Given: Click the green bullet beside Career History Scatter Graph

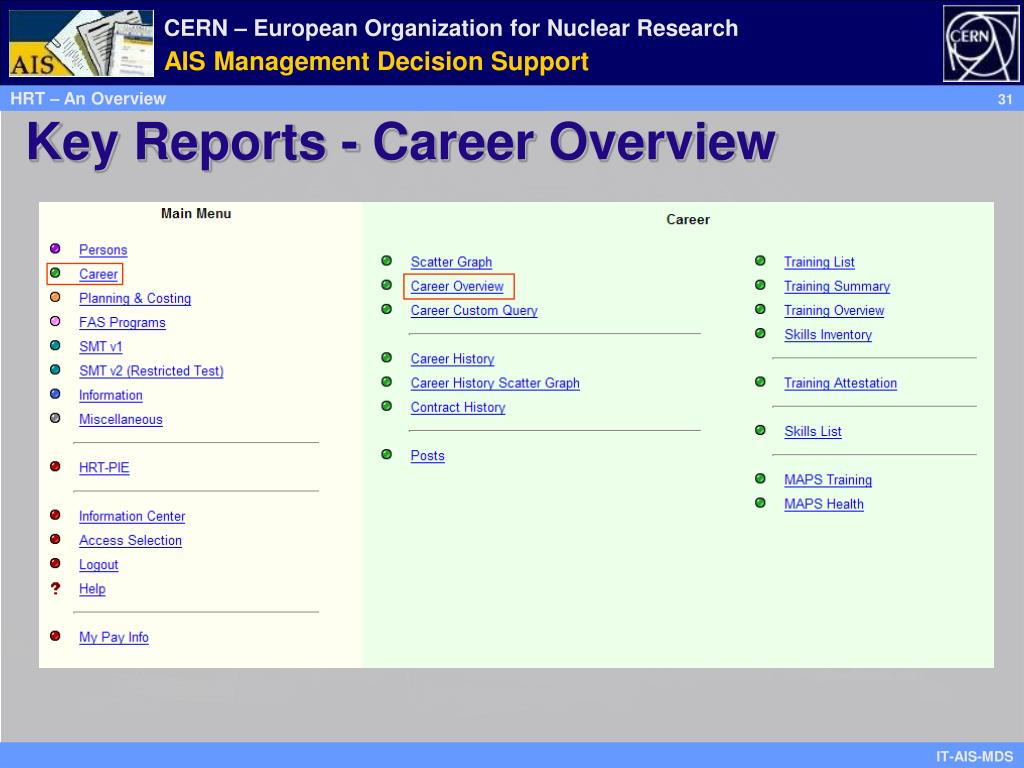Looking at the screenshot, I should pyautogui.click(x=387, y=381).
